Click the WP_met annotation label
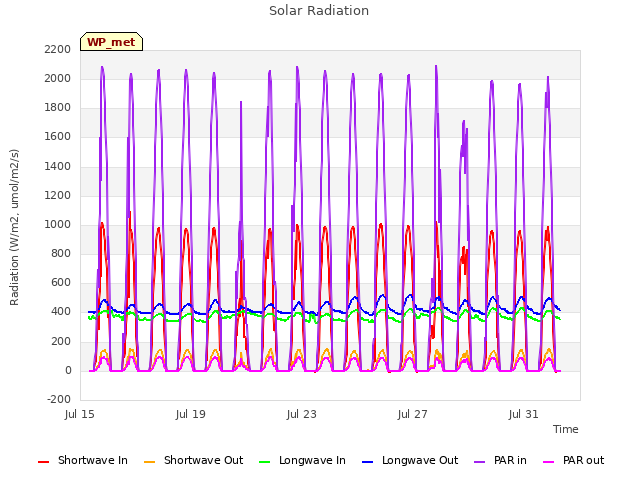Image resolution: width=640 pixels, height=480 pixels. [x=111, y=42]
